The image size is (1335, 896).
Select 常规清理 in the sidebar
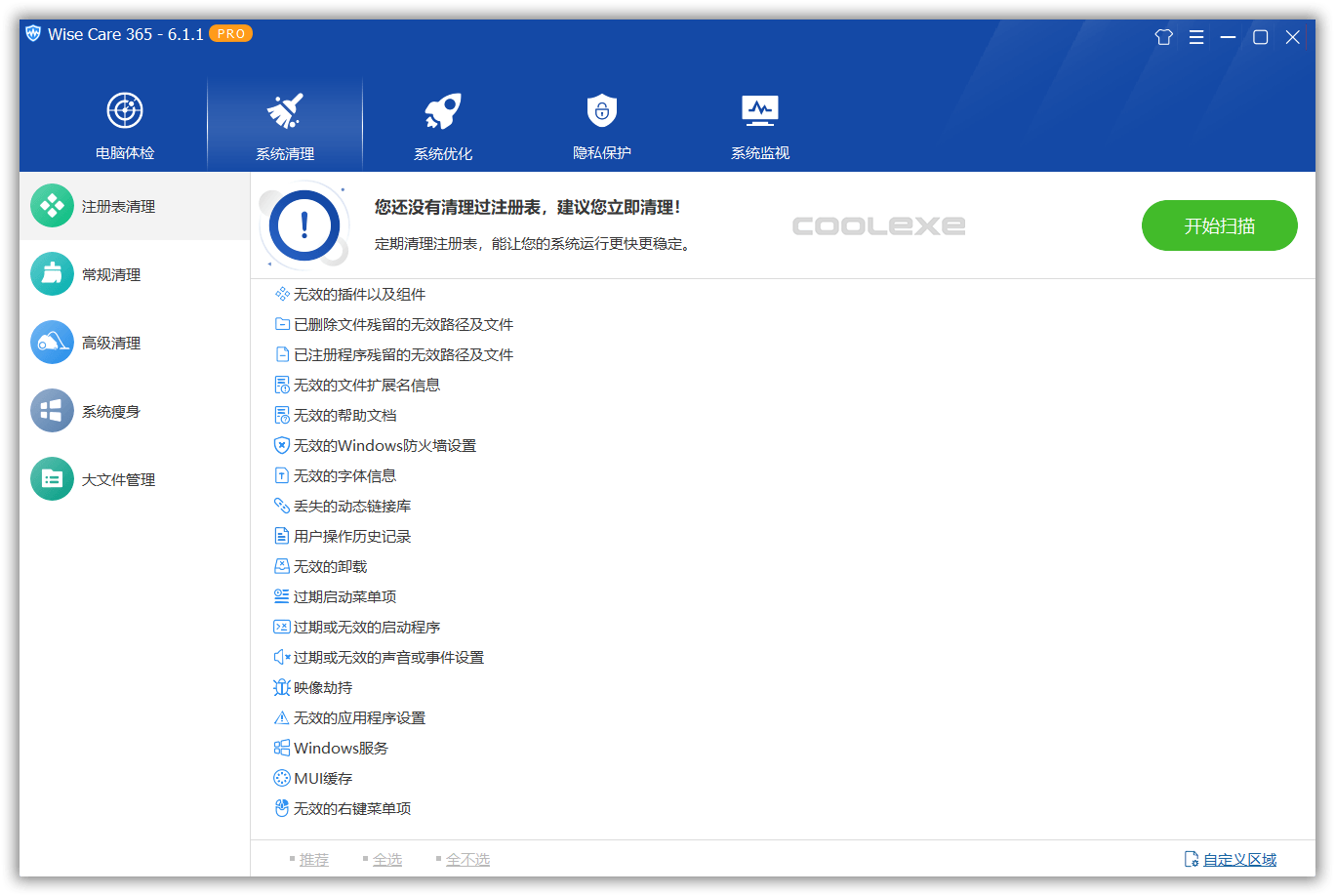coord(135,274)
